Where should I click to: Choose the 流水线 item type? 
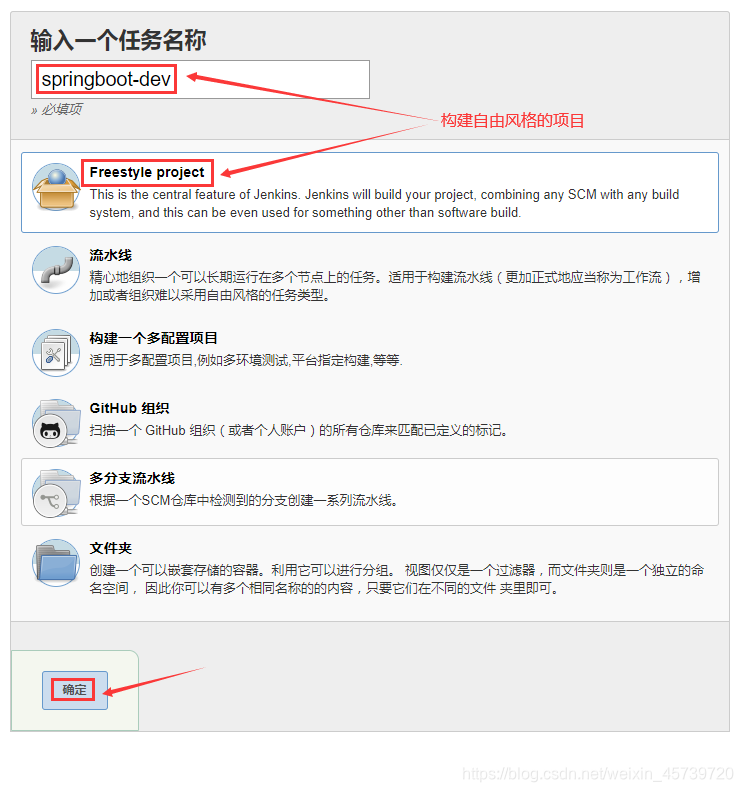(111, 255)
